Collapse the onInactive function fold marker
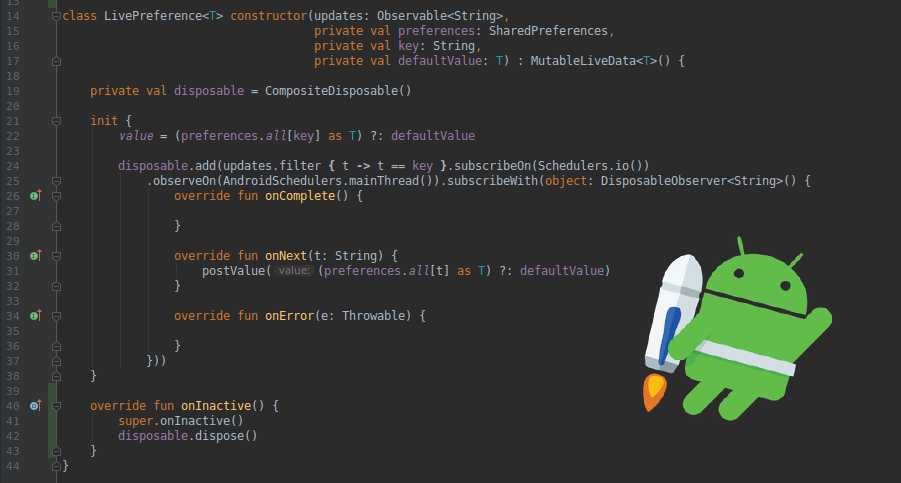This screenshot has height=483, width=901. tap(56, 405)
